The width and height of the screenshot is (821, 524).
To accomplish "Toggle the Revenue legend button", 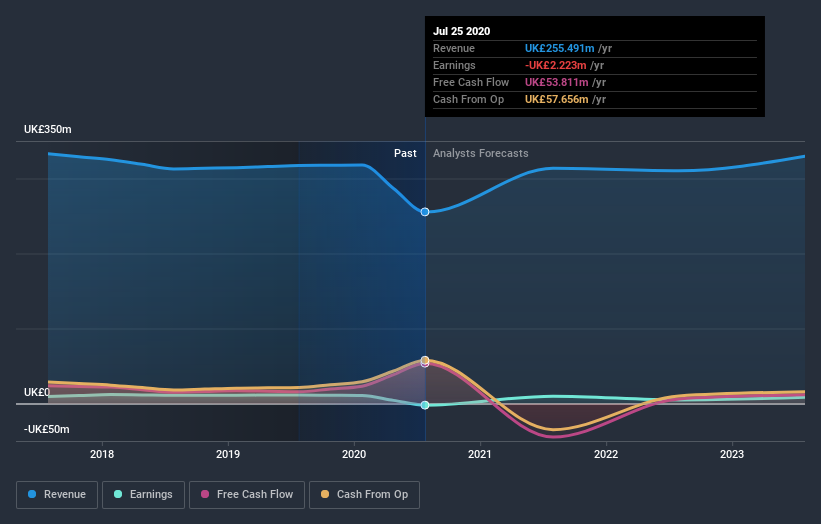I will [57, 495].
